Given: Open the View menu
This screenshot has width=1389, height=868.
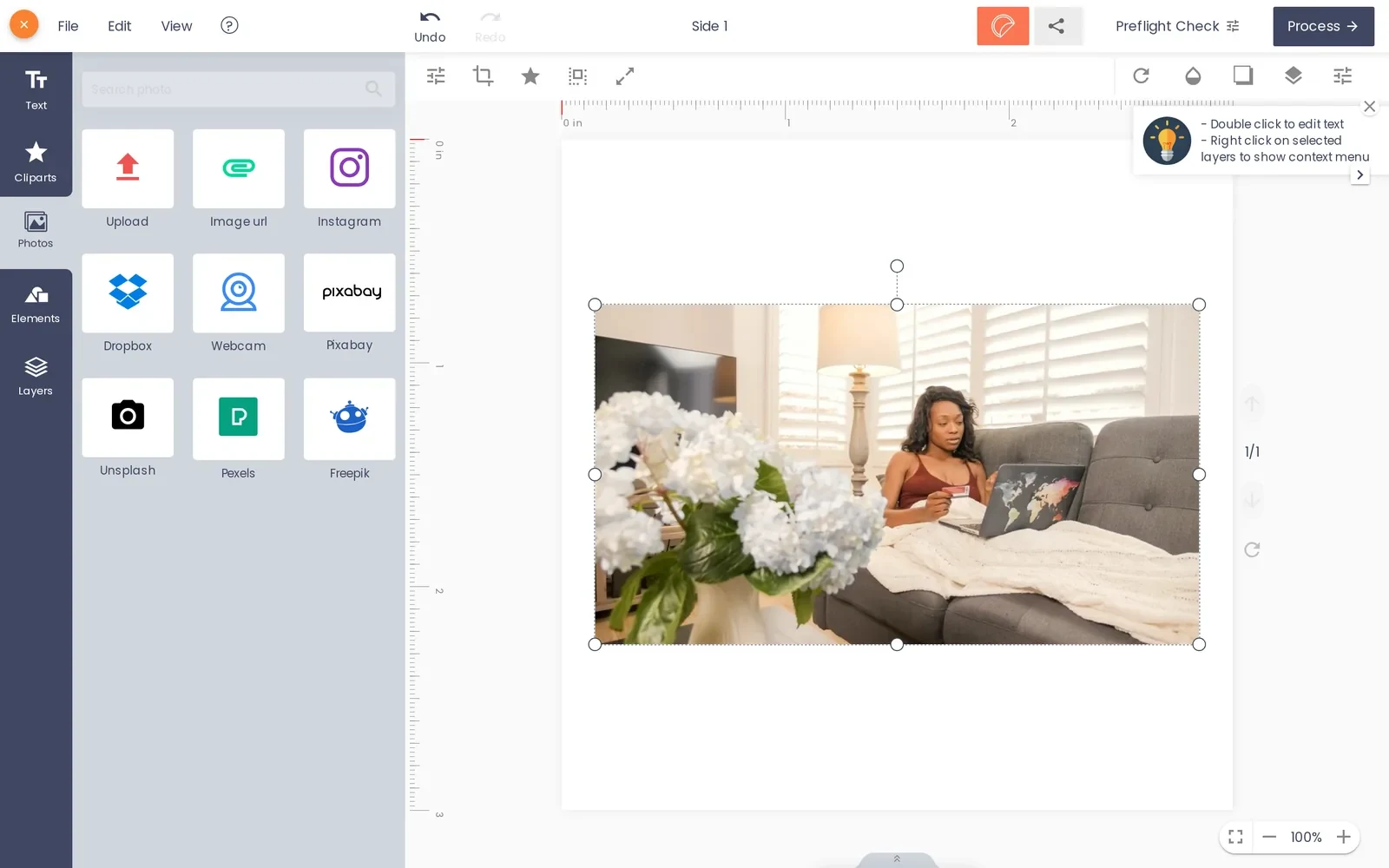Looking at the screenshot, I should point(176,26).
